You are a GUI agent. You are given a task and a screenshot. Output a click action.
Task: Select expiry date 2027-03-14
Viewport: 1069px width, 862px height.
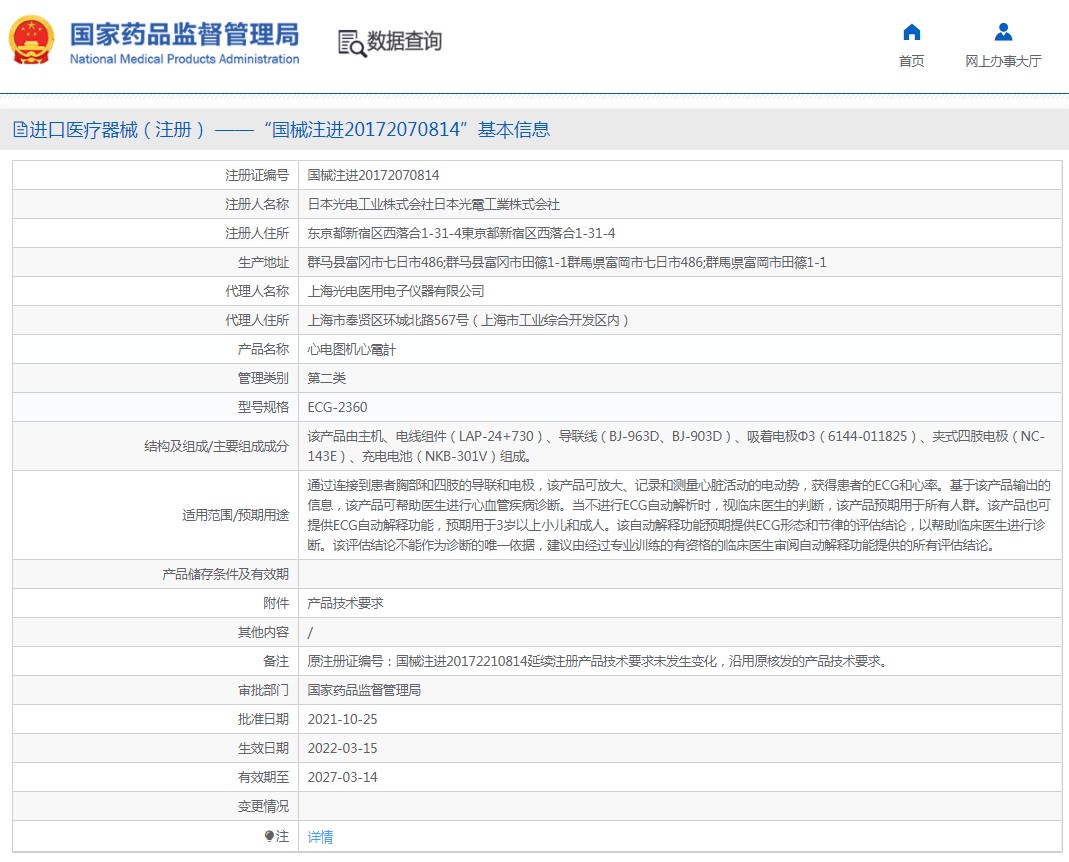[342, 777]
